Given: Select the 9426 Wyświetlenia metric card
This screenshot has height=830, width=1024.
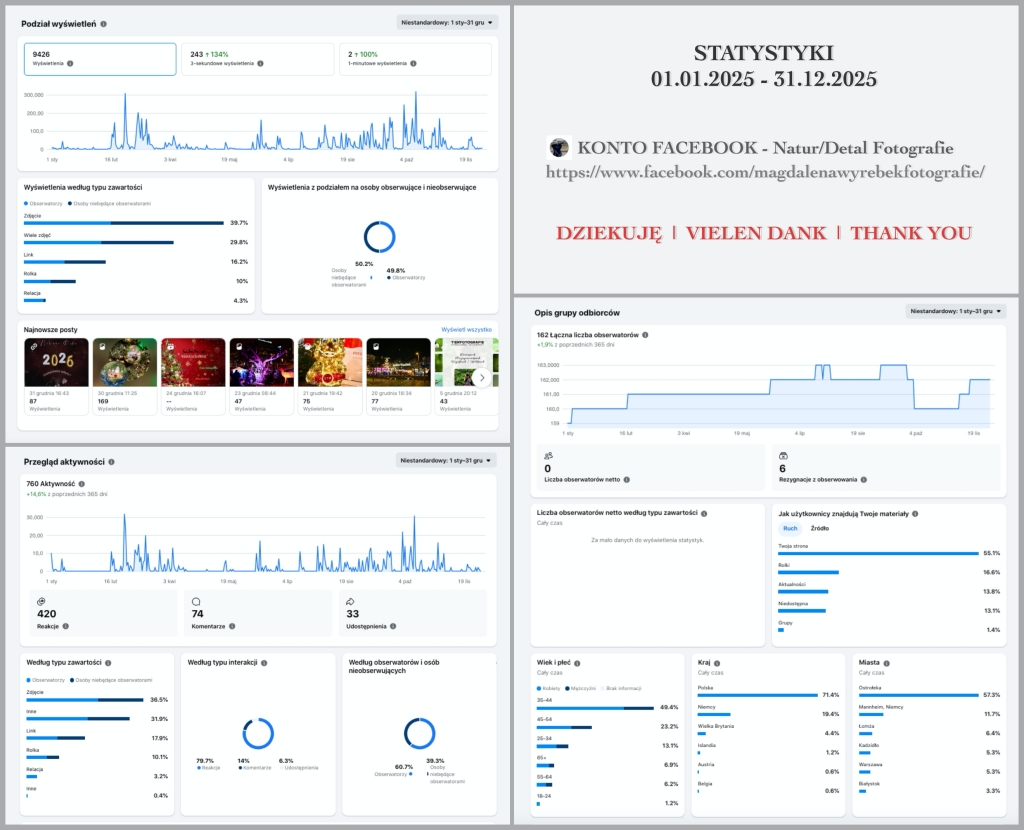Looking at the screenshot, I should (100, 58).
